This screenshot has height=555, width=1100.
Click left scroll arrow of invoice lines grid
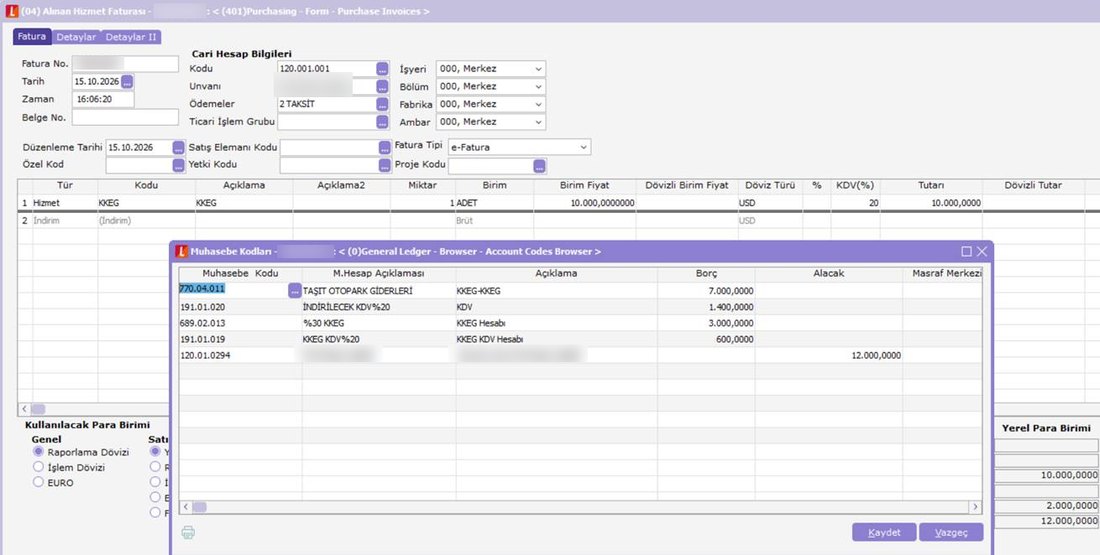(25, 408)
